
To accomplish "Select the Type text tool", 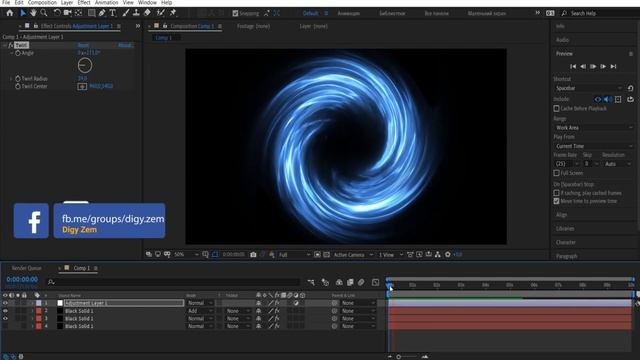I will 113,13.
